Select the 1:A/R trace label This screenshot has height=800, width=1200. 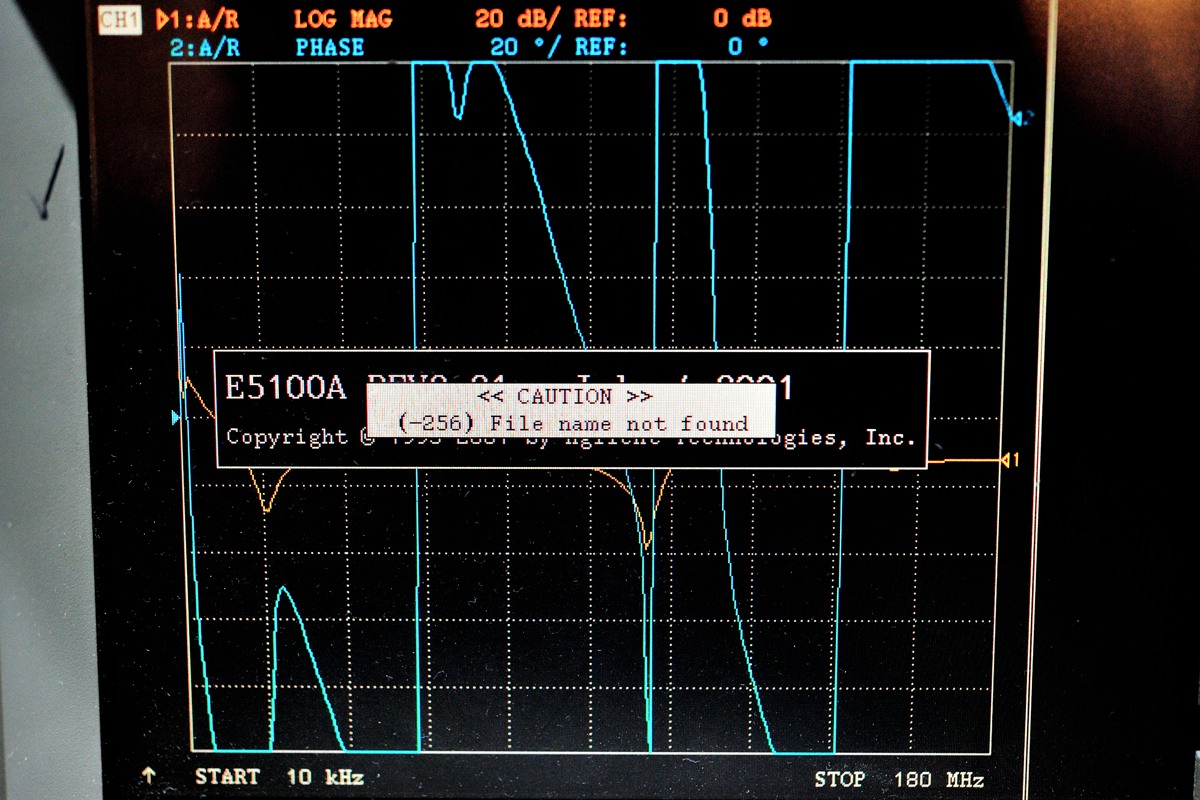coord(206,20)
